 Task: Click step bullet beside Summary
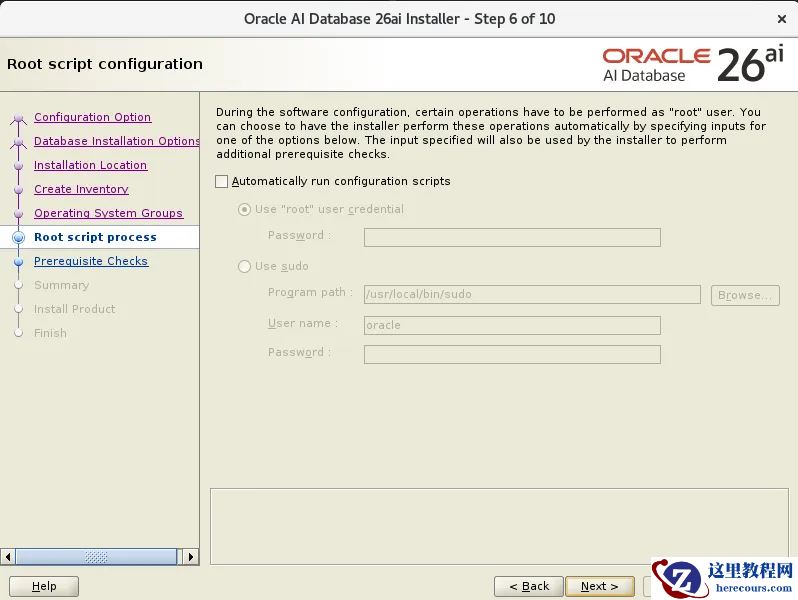19,285
